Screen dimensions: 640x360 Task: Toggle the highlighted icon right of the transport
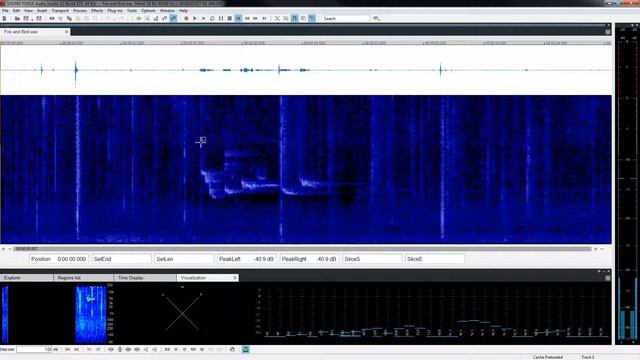[295, 18]
